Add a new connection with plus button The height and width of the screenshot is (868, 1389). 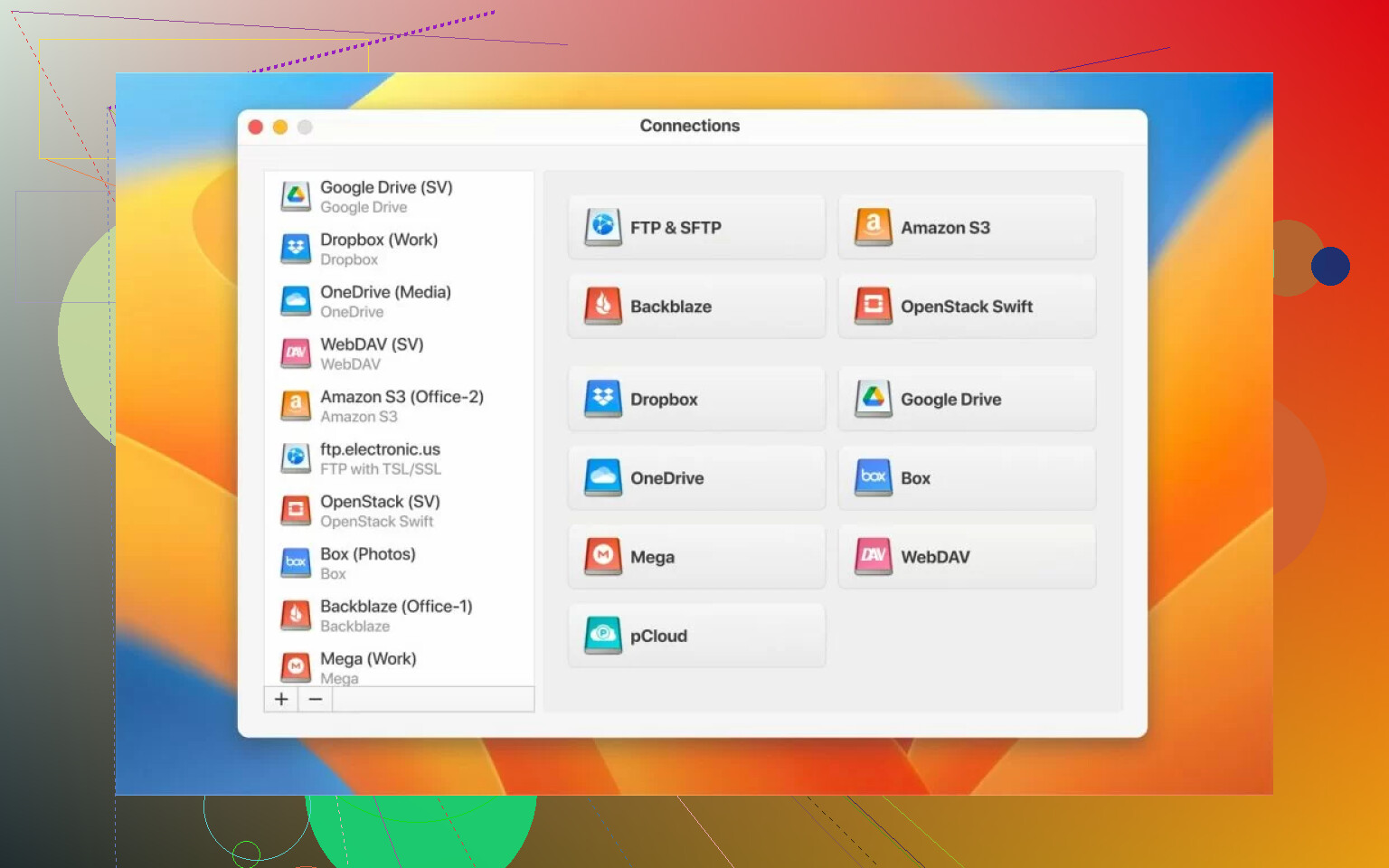click(281, 699)
